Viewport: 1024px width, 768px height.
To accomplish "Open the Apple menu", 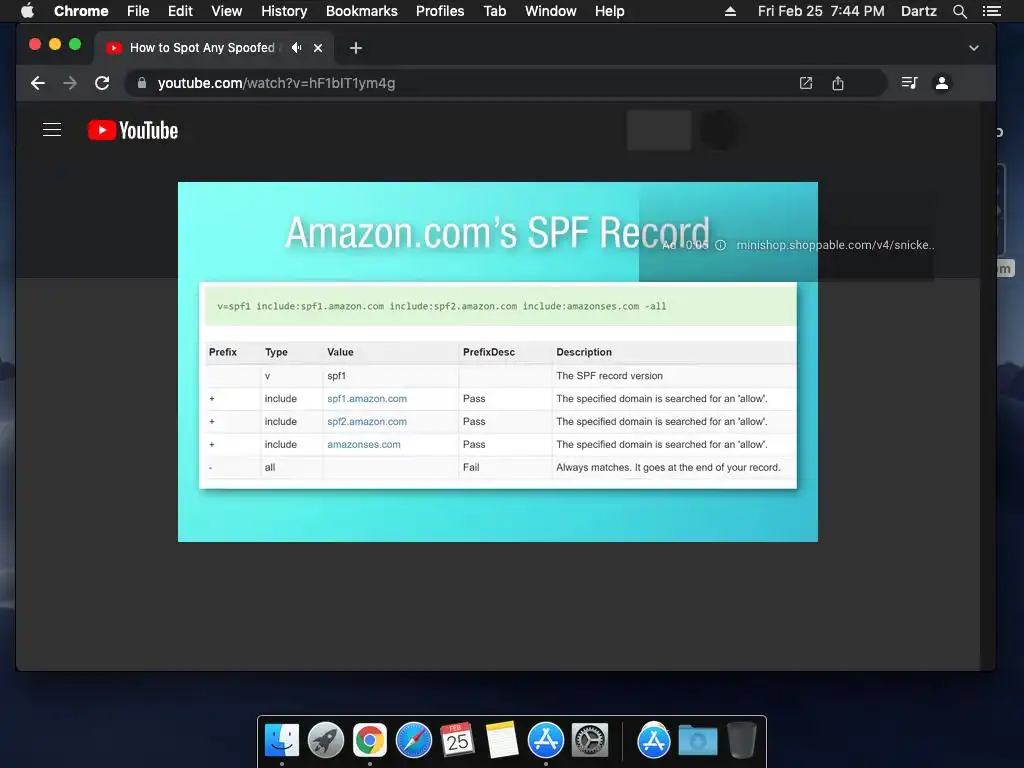I will click(27, 11).
